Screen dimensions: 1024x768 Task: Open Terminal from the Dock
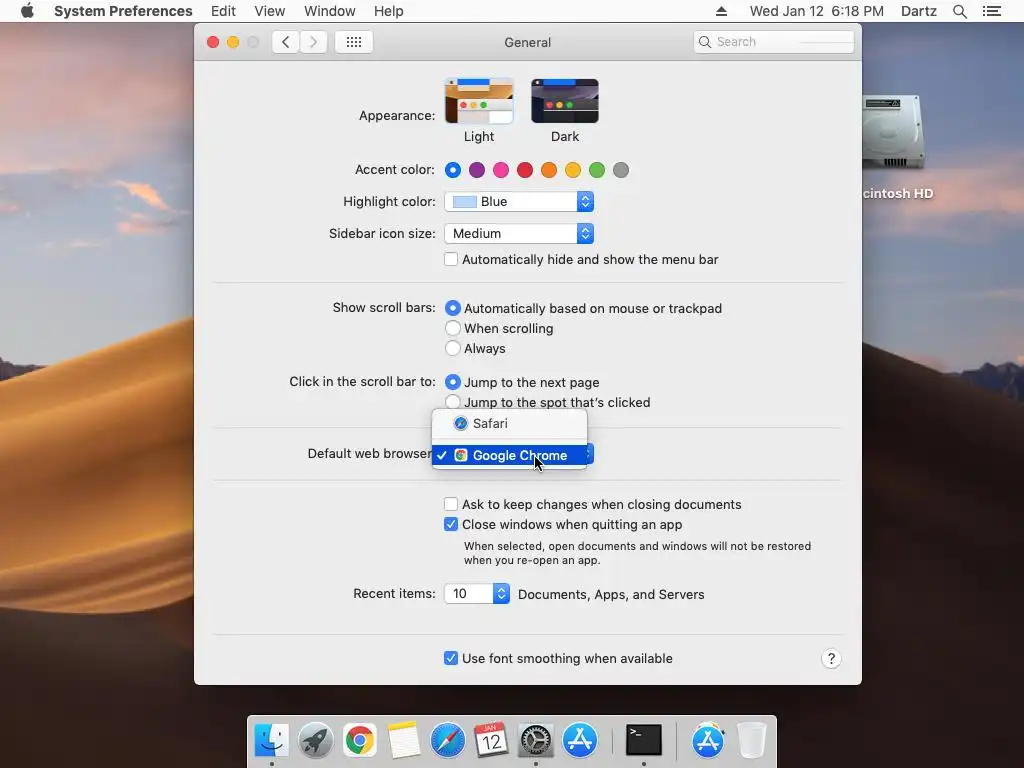(x=643, y=740)
